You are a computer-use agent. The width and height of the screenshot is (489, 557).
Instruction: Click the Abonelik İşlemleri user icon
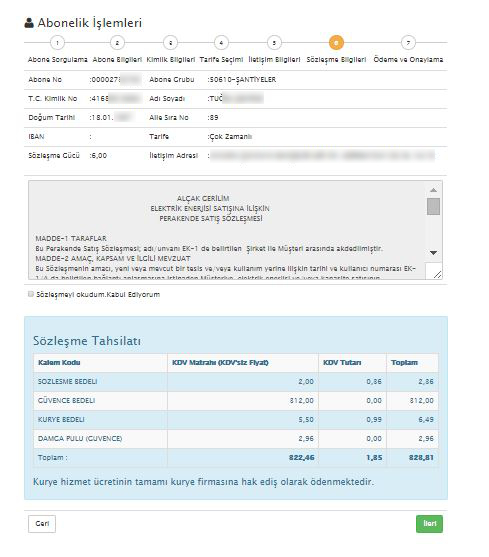pos(29,23)
